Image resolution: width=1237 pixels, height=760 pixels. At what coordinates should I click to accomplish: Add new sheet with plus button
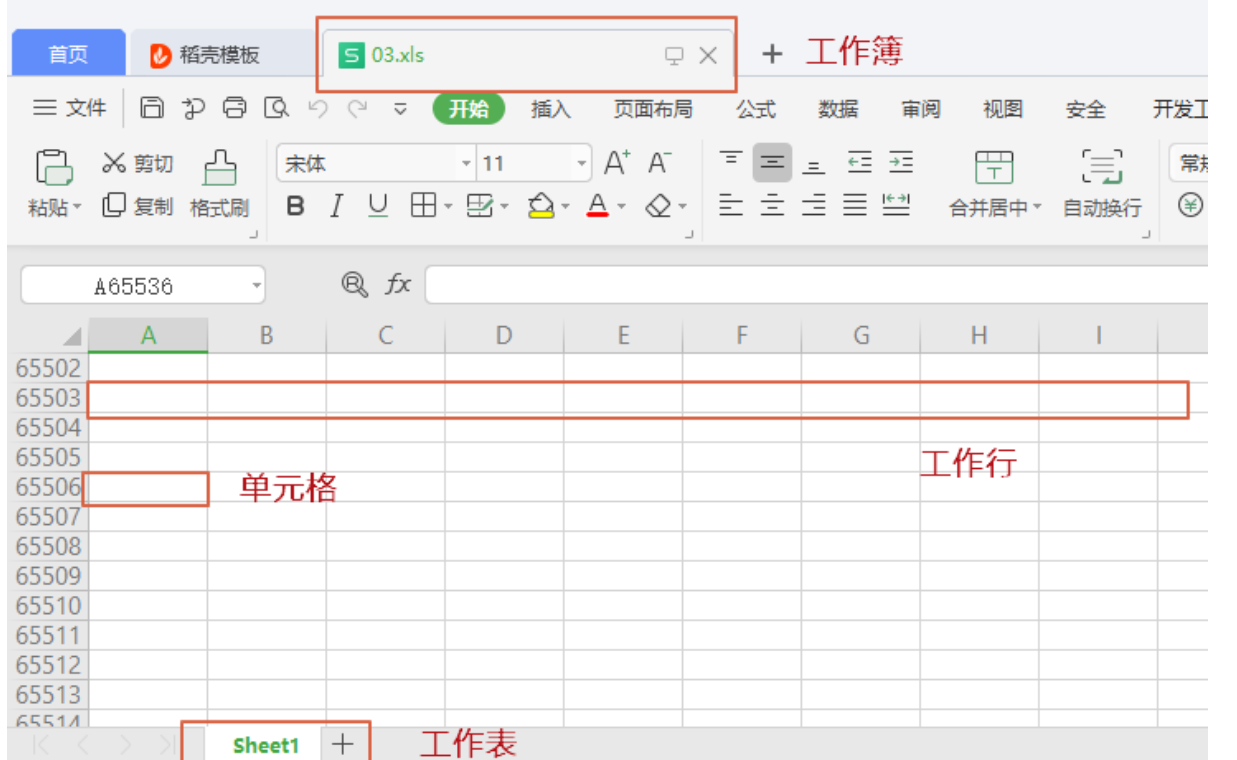pyautogui.click(x=343, y=744)
